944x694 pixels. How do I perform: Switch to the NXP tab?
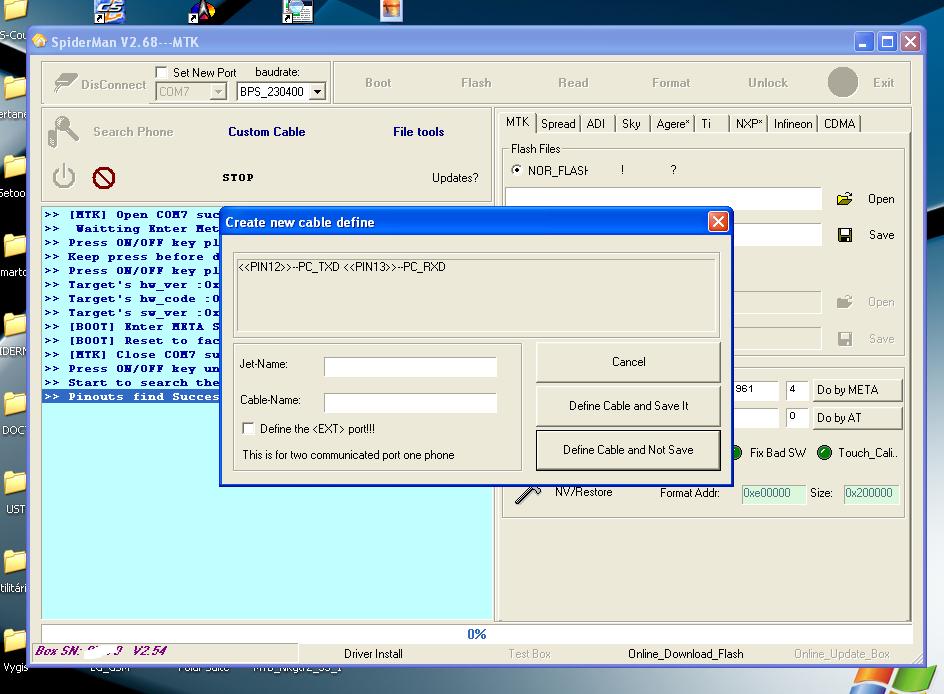tap(748, 123)
